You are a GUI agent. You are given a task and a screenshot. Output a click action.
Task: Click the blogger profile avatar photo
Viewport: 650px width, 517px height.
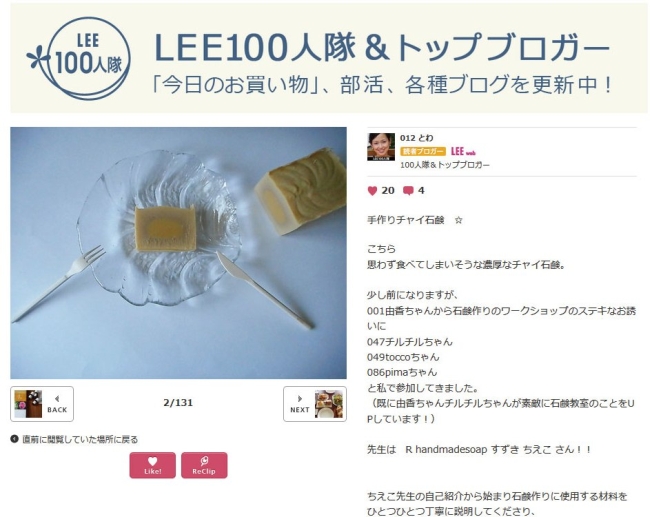[381, 147]
